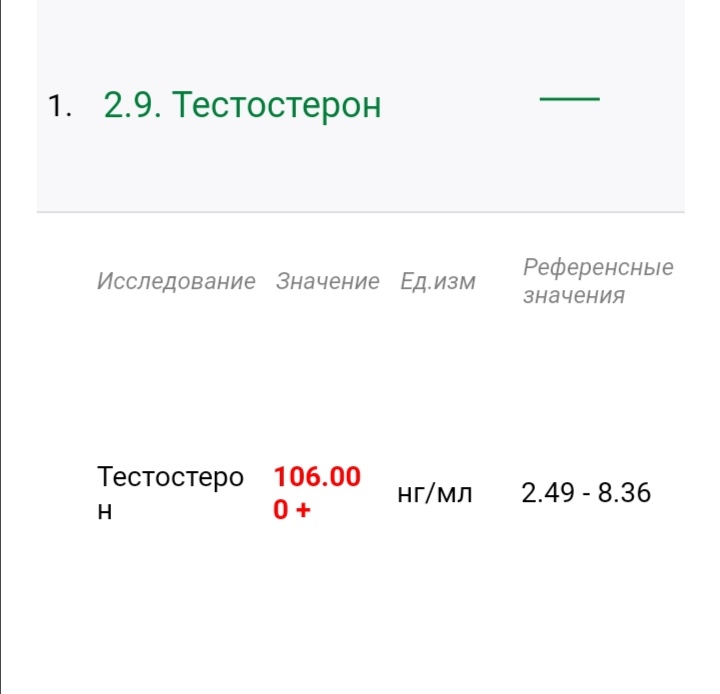Open the "2.9. Тестостерон" heading
This screenshot has height=694, width=720.
click(x=242, y=105)
